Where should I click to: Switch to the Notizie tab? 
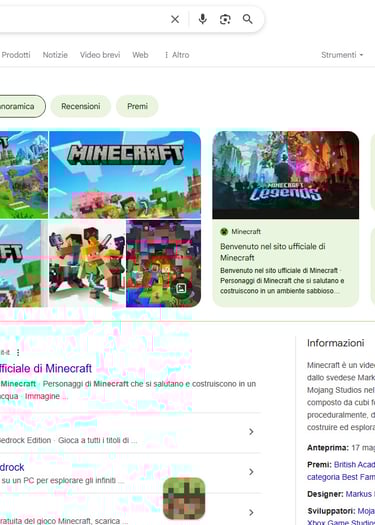point(55,55)
